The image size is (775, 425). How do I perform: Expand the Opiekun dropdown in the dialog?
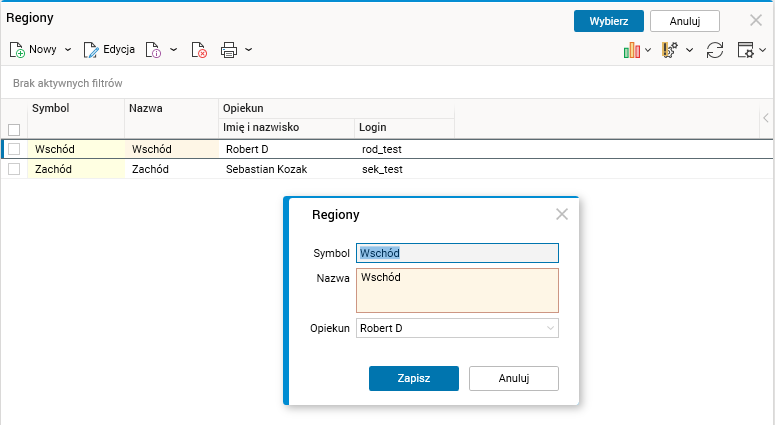550,328
